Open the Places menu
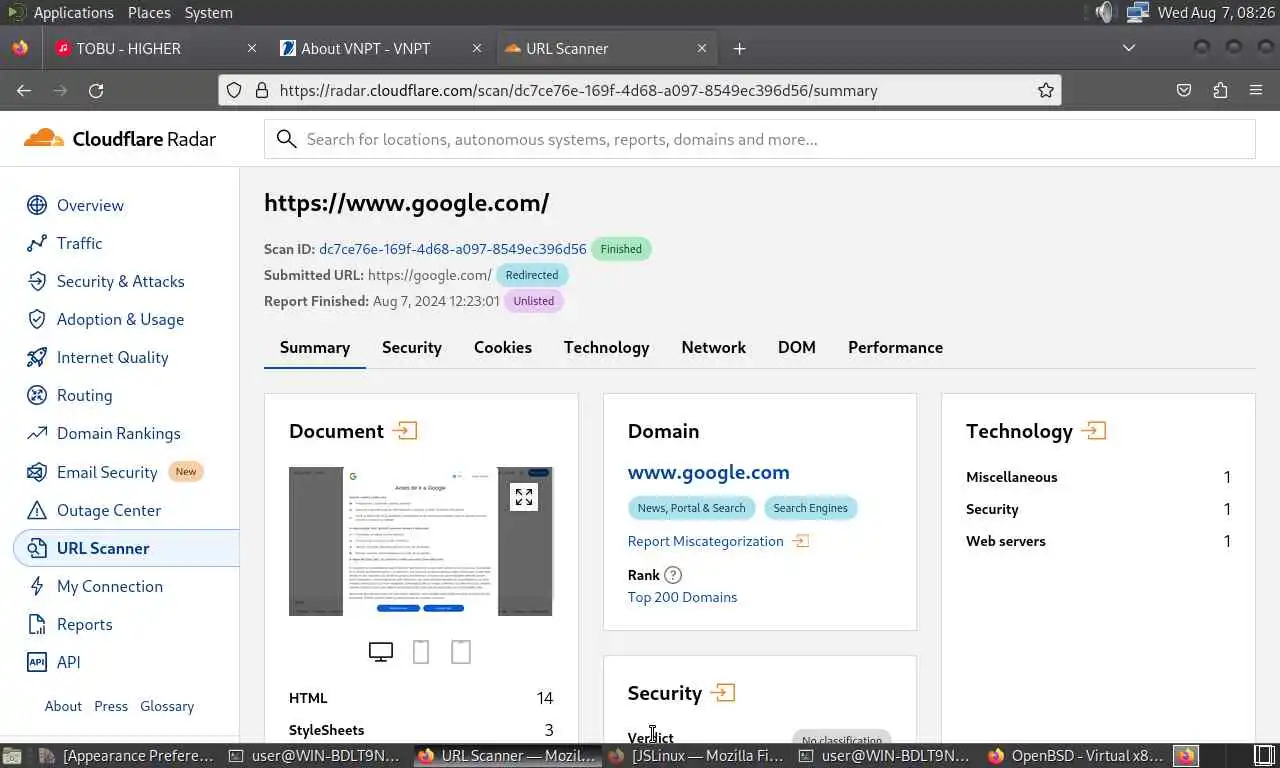The height and width of the screenshot is (768, 1280). pos(149,13)
